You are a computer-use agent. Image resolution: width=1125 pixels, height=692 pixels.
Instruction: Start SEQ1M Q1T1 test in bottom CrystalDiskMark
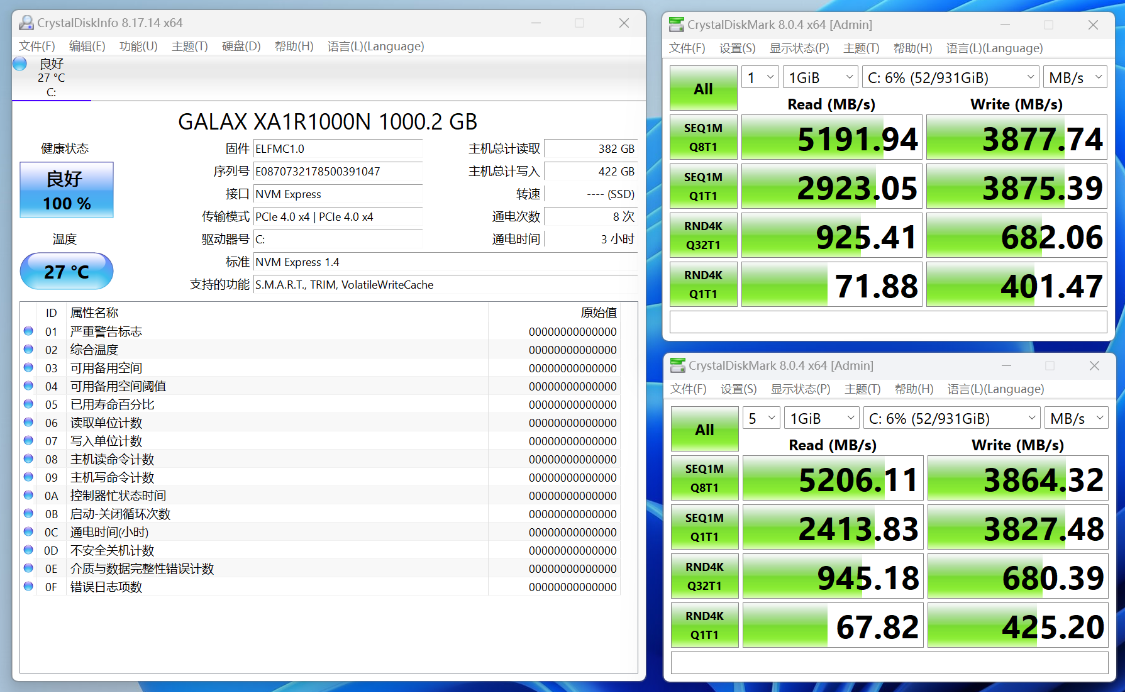point(705,527)
